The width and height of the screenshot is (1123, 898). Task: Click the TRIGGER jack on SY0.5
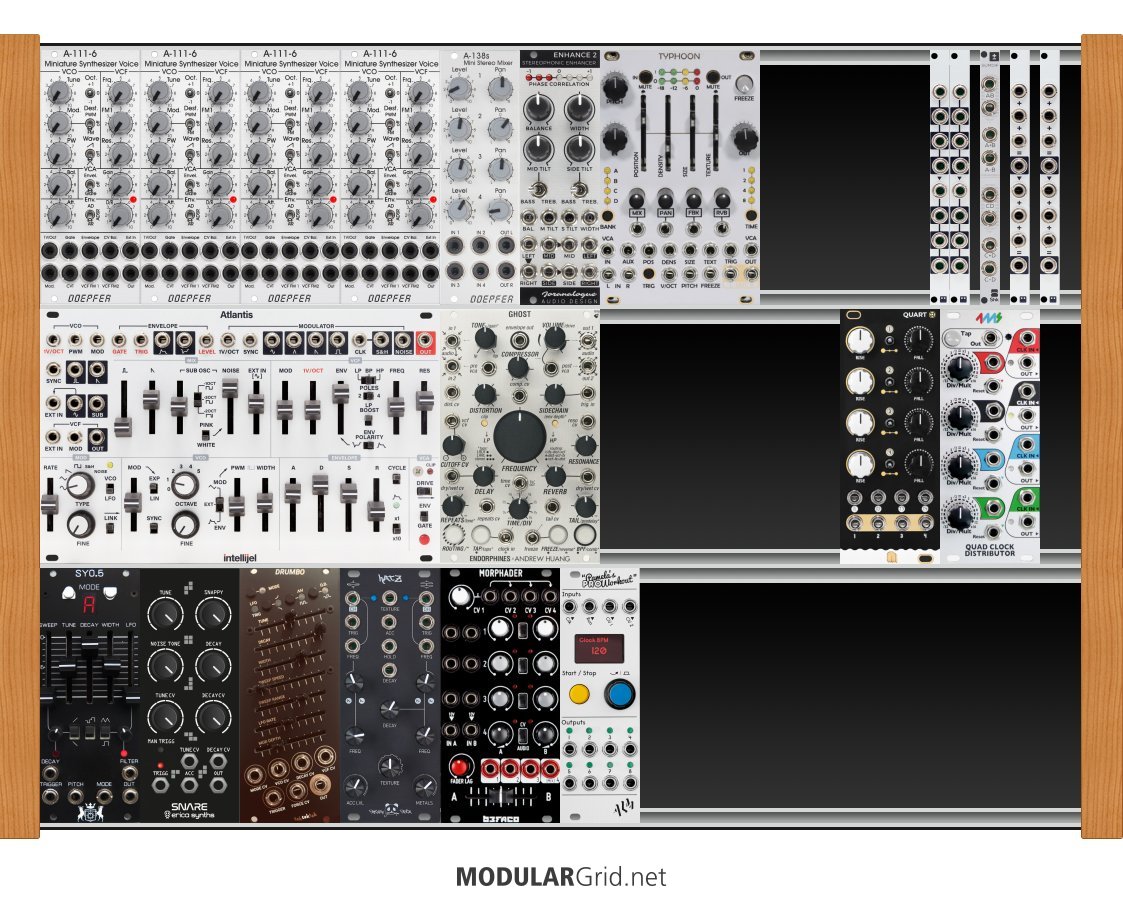click(50, 796)
